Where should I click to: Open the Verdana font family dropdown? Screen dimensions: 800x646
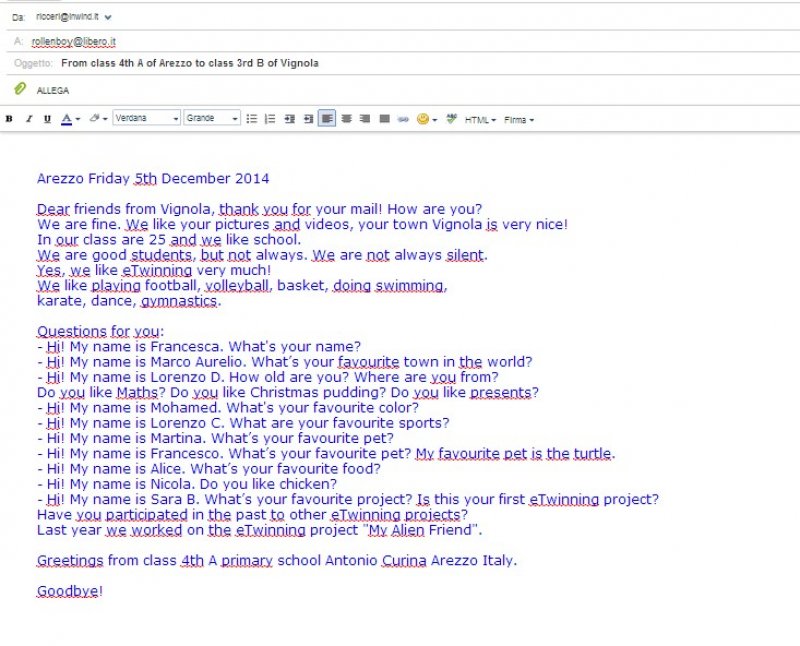click(x=147, y=118)
